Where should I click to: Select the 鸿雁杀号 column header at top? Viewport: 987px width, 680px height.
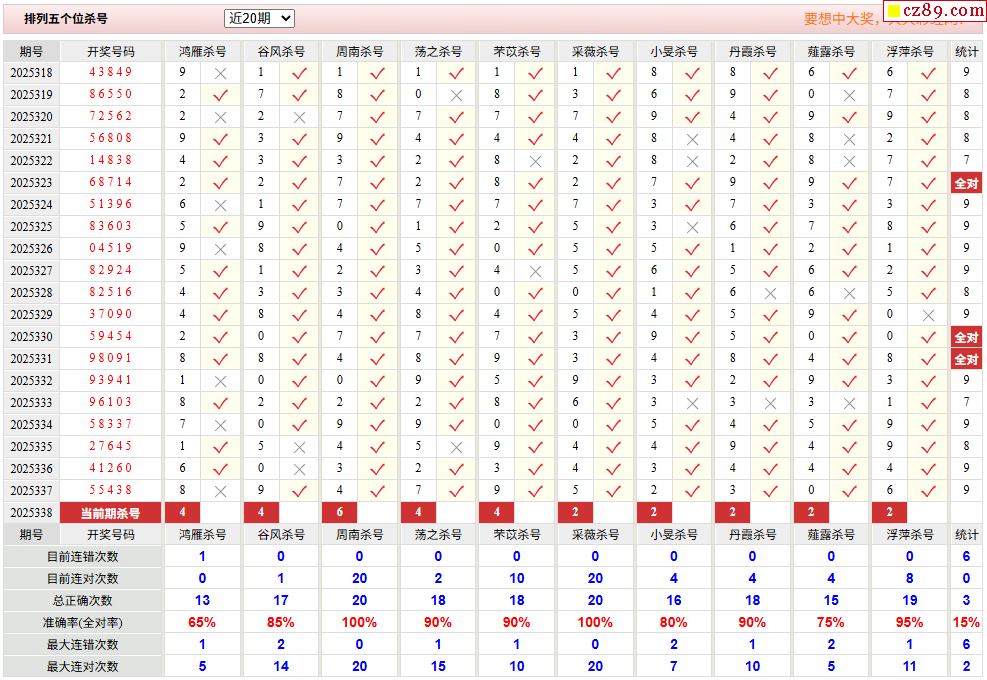(202, 51)
